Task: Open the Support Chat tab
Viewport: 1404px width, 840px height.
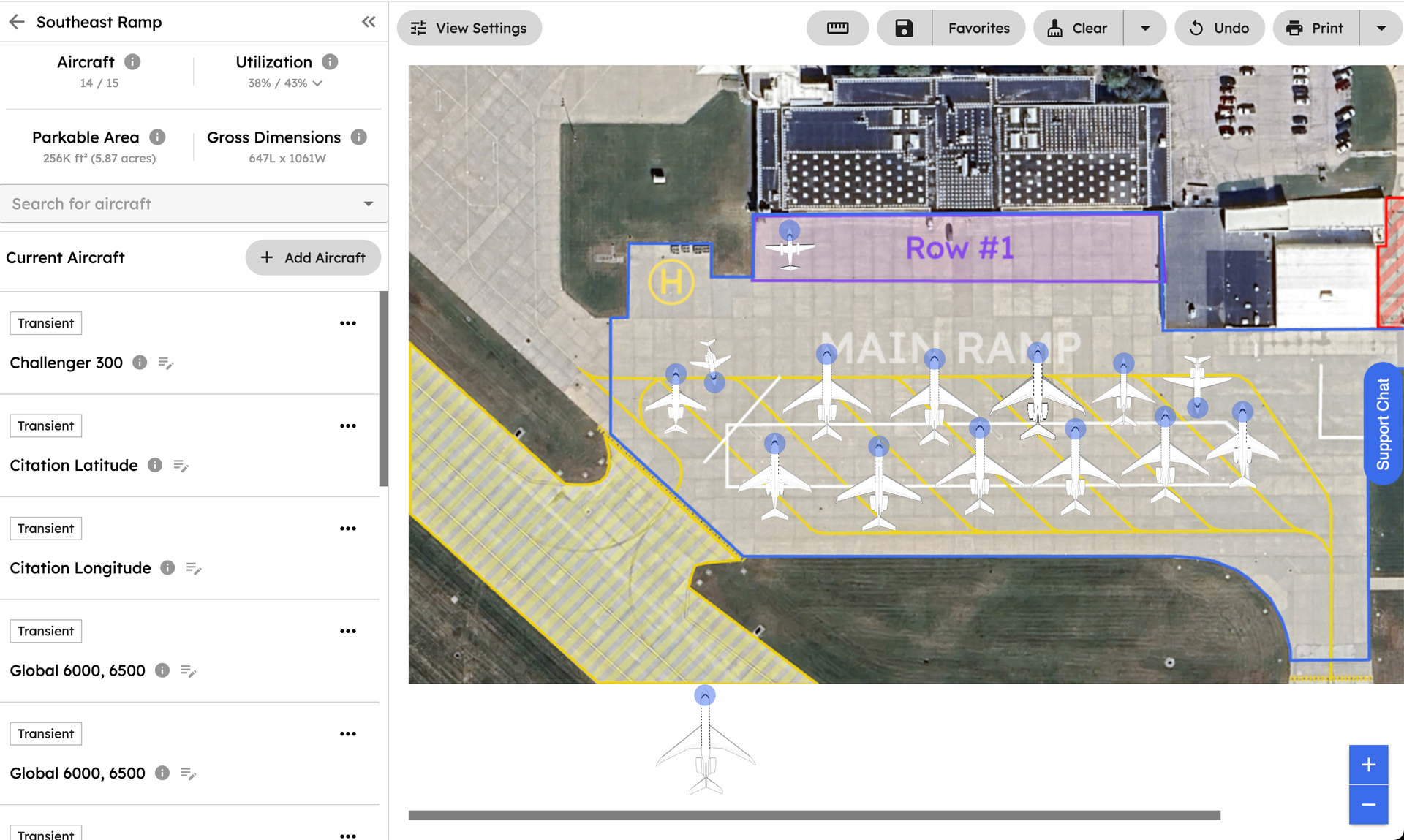Action: coord(1383,424)
